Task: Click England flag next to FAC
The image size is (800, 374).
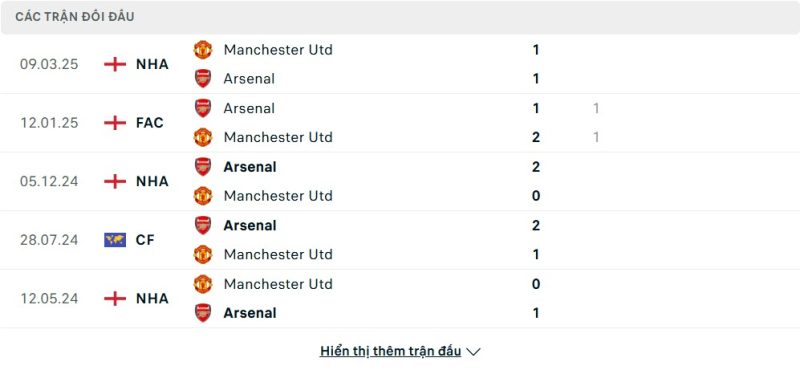Action: pyautogui.click(x=115, y=122)
